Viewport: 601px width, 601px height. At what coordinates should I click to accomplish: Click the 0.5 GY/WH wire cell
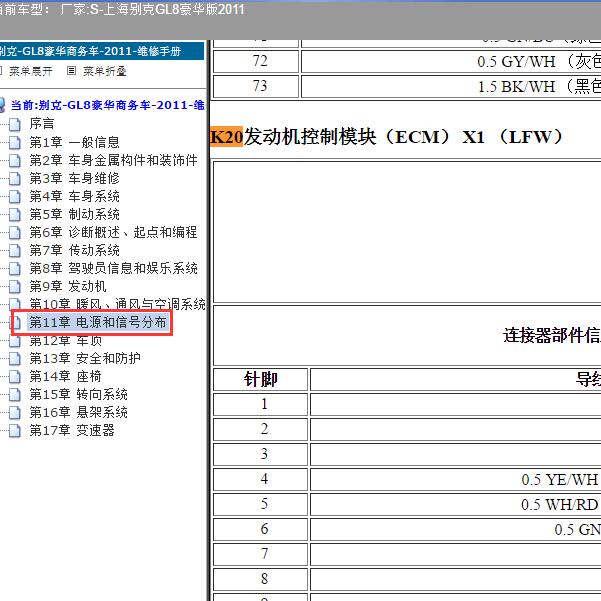click(x=451, y=61)
